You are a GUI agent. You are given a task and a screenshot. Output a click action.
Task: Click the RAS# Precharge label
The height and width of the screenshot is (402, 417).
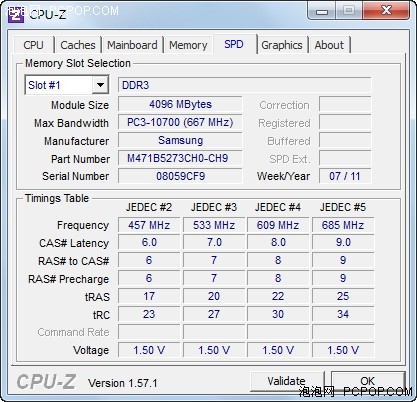[x=69, y=279]
